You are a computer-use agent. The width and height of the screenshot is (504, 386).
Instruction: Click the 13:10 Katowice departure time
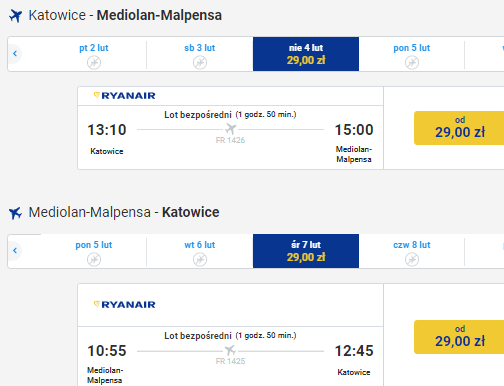[x=107, y=130]
